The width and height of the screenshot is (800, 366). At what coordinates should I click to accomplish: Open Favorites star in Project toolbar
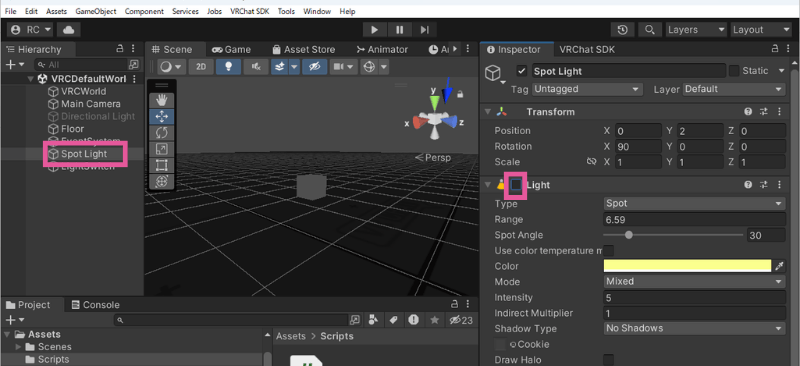tap(434, 320)
